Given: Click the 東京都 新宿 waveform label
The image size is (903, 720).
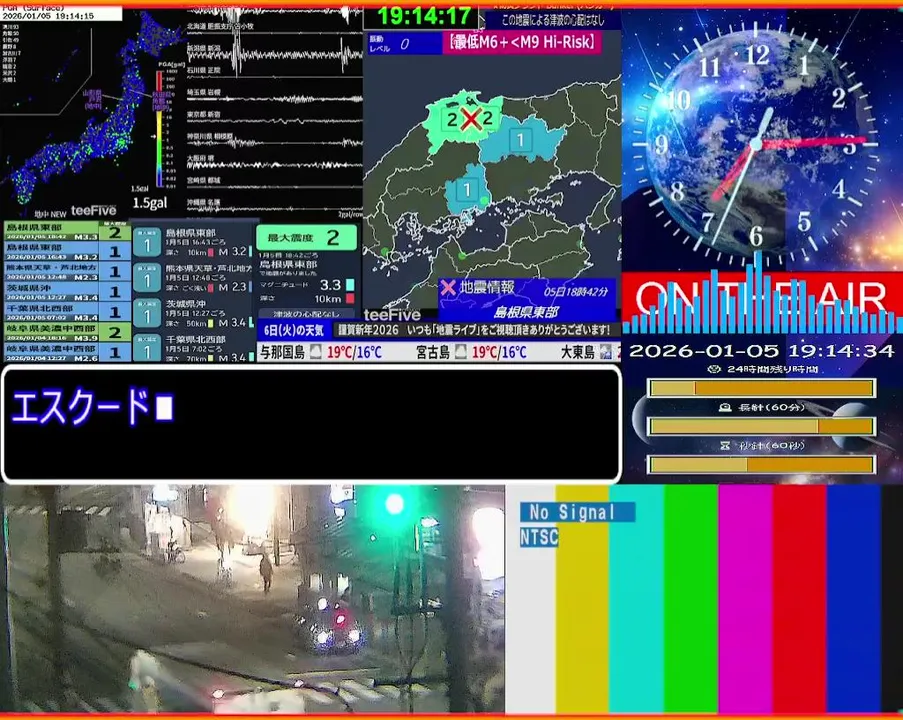Looking at the screenshot, I should (x=203, y=114).
